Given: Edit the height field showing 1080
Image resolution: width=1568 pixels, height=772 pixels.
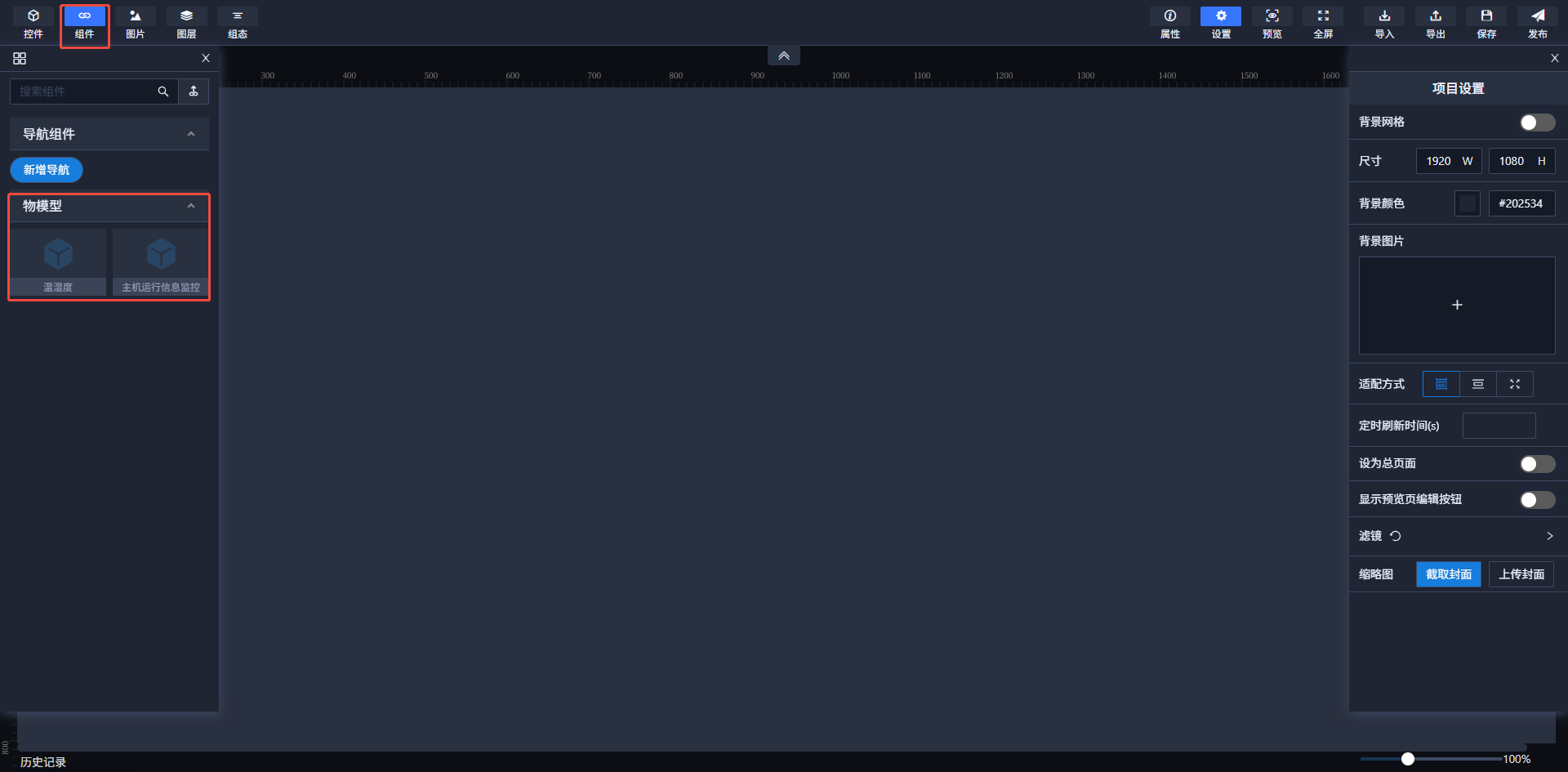Looking at the screenshot, I should coord(1521,161).
